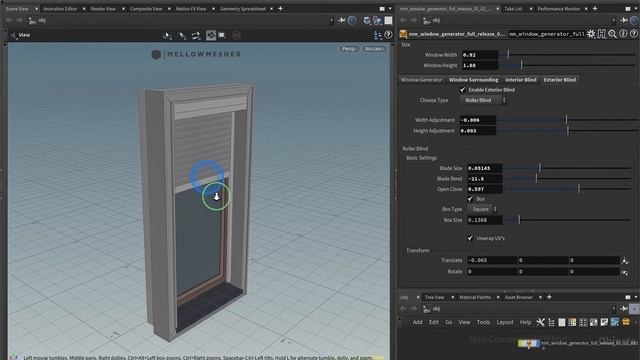Click the Translate X value field

[x=492, y=260]
